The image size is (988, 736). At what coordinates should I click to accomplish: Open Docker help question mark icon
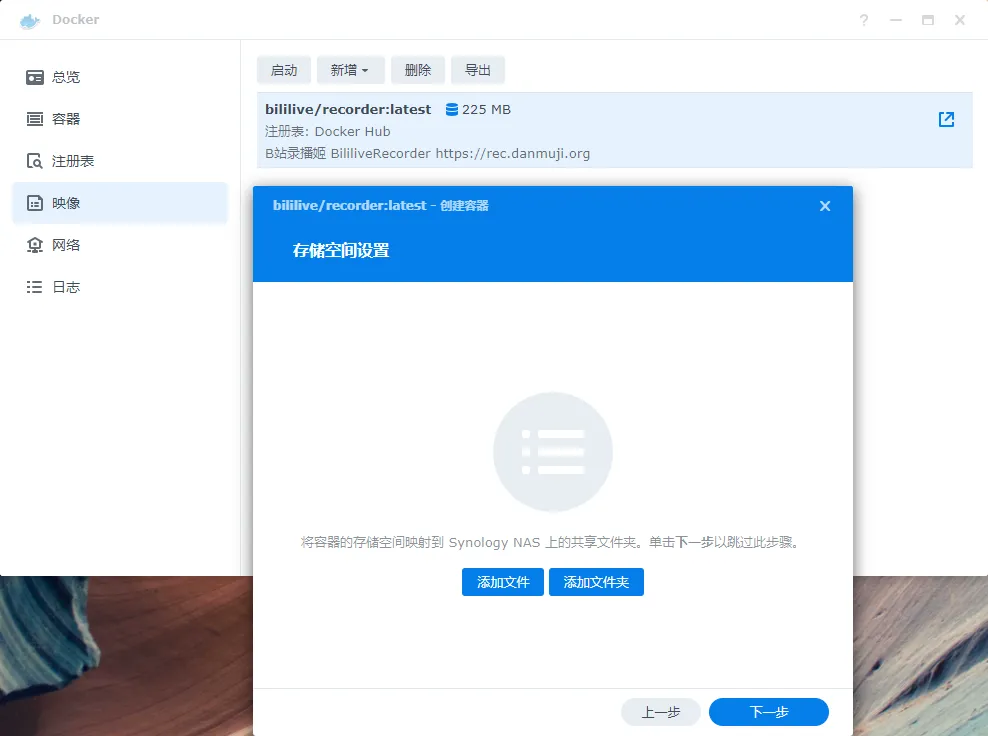(x=864, y=20)
